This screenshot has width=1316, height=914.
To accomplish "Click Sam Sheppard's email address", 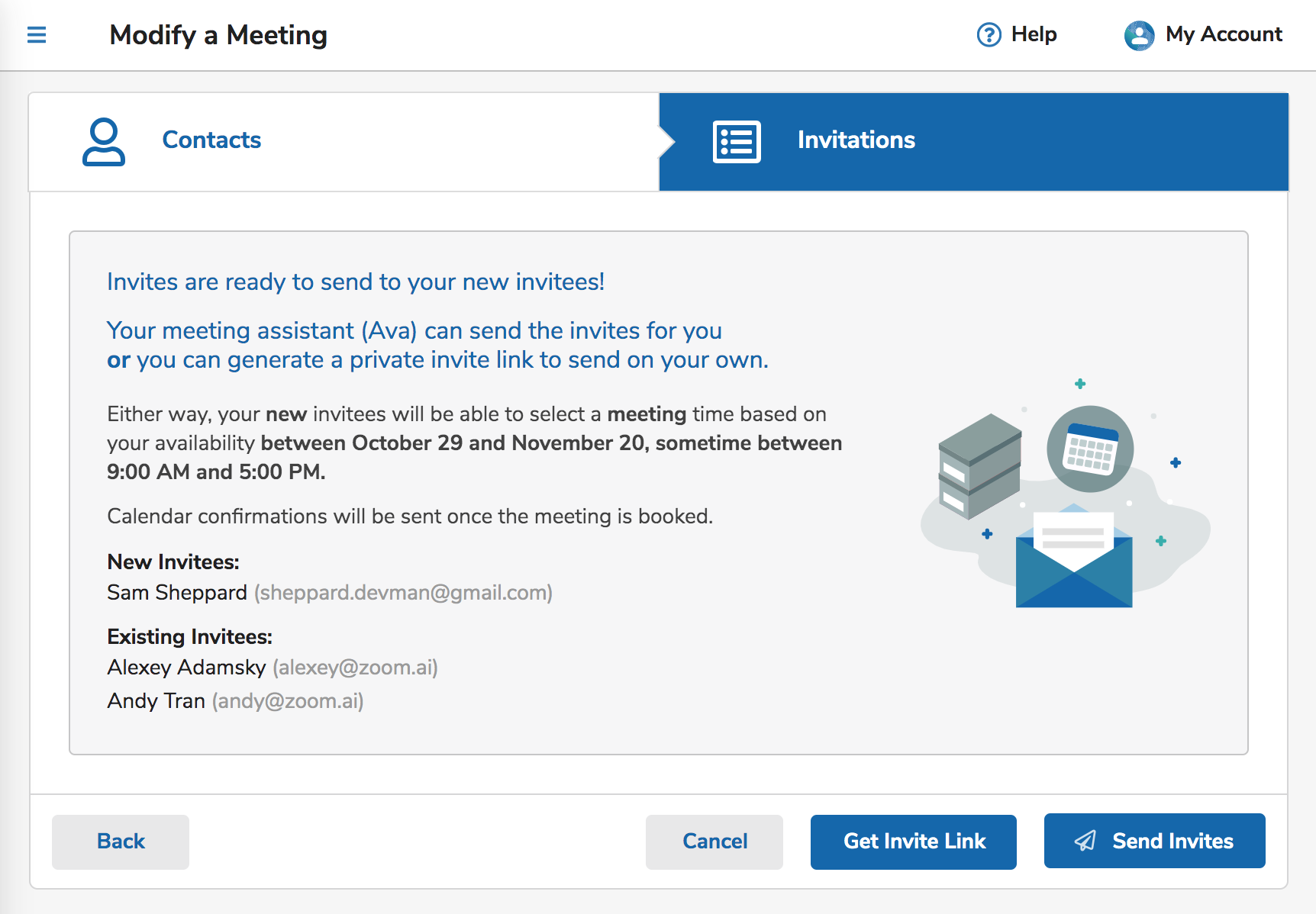I will pos(403,593).
